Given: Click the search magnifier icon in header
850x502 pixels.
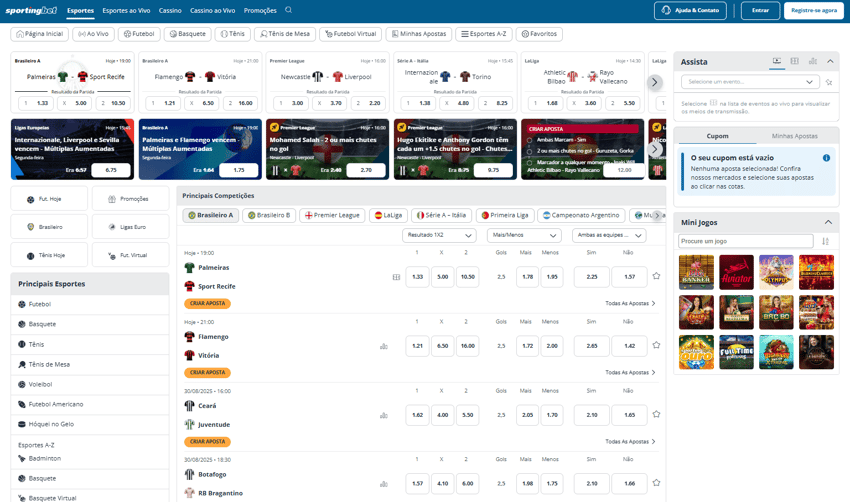Looking at the screenshot, I should point(288,10).
